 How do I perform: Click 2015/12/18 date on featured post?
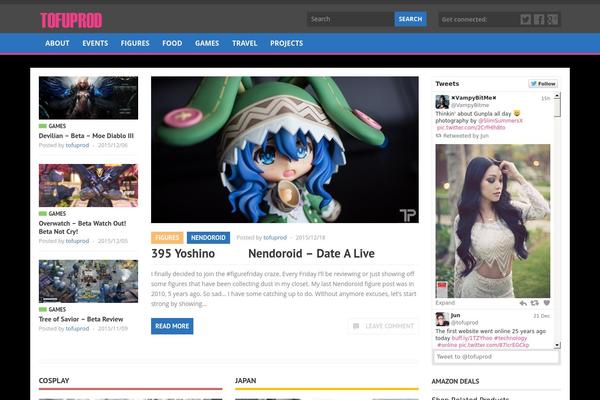tap(310, 238)
